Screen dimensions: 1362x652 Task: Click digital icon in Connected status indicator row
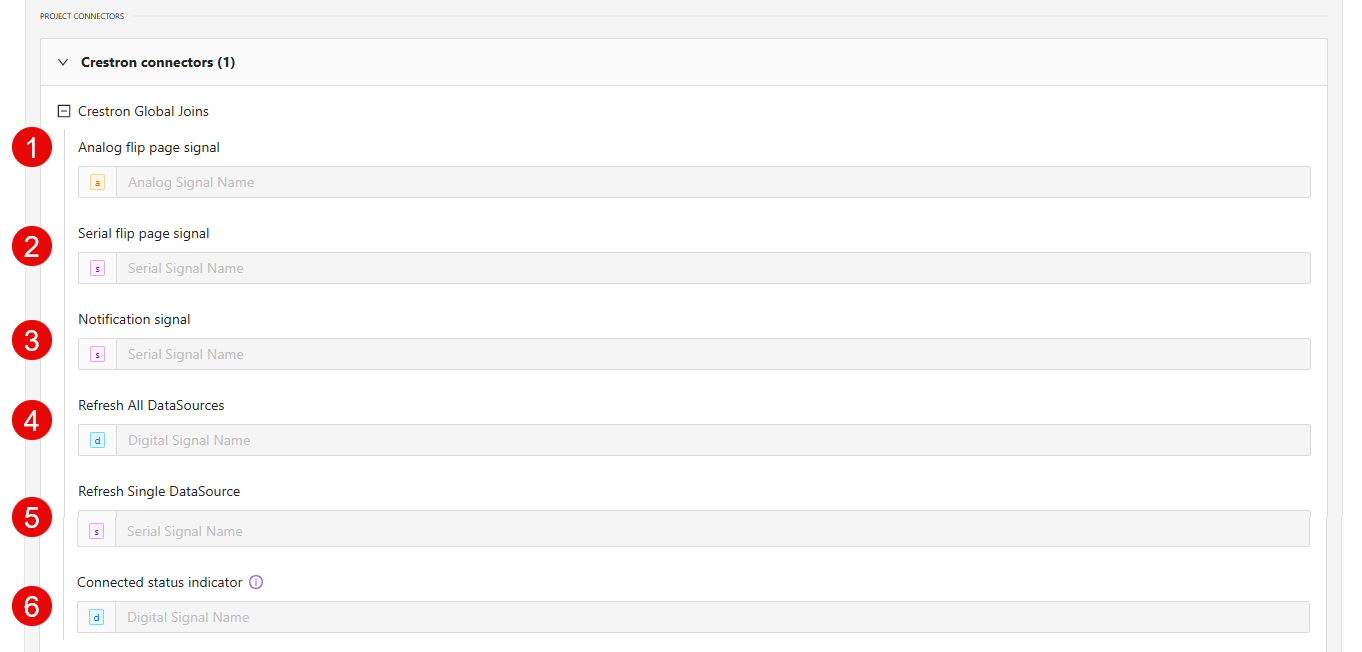[x=97, y=617]
